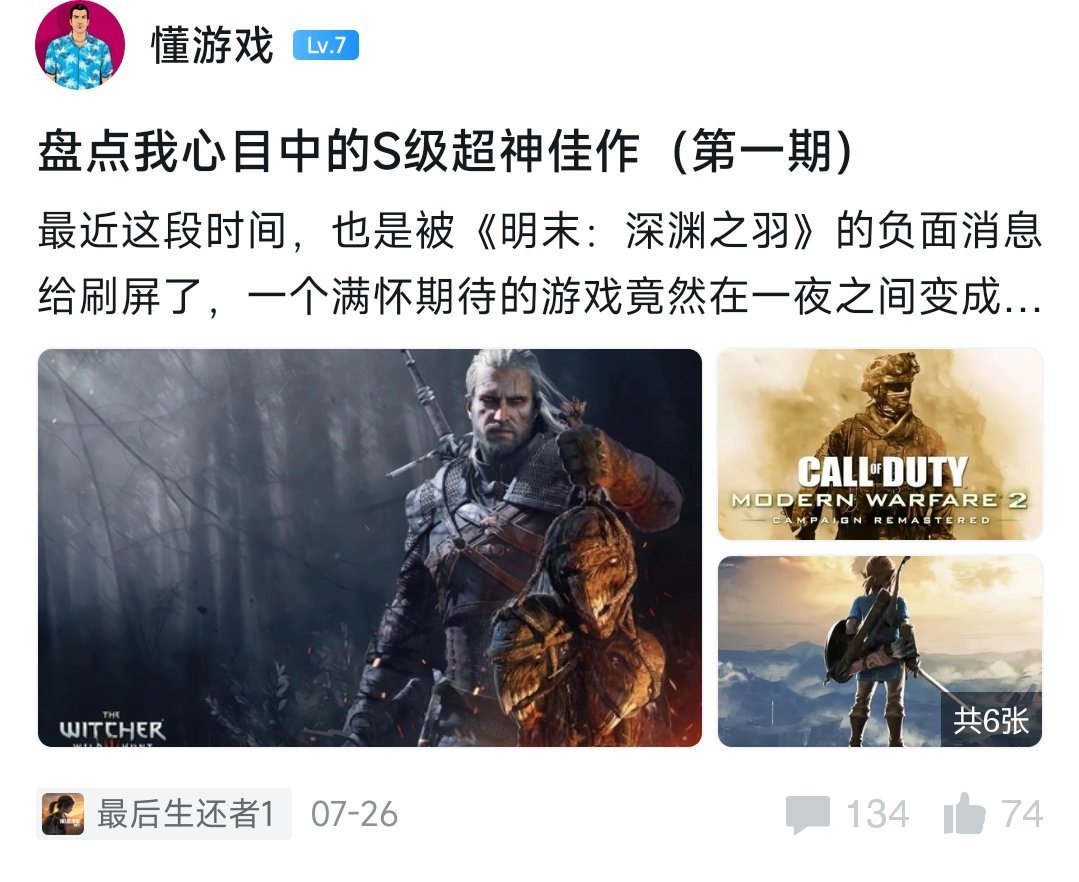This screenshot has width=1079, height=882.
Task: Tap the comment count 134
Action: pyautogui.click(x=877, y=814)
